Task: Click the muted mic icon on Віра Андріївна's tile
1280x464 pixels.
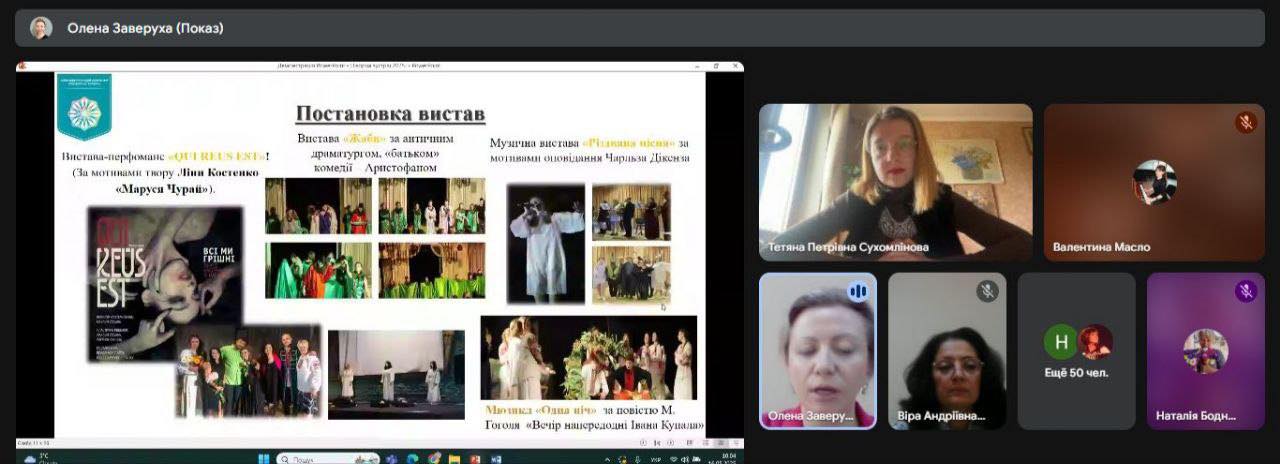Action: (x=987, y=291)
